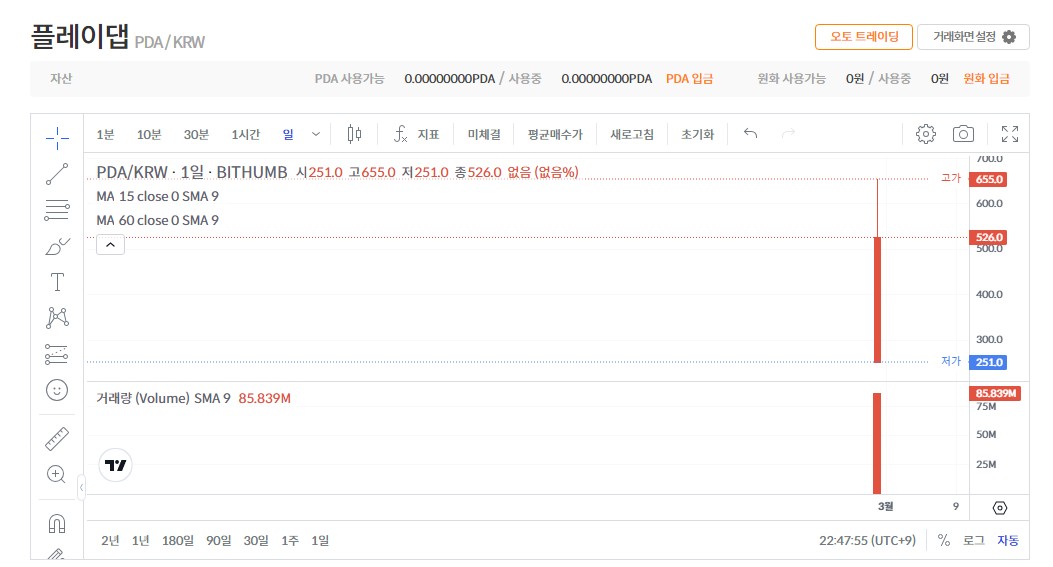This screenshot has width=1053, height=567.
Task: Click the red daily candlestick
Action: [x=877, y=300]
